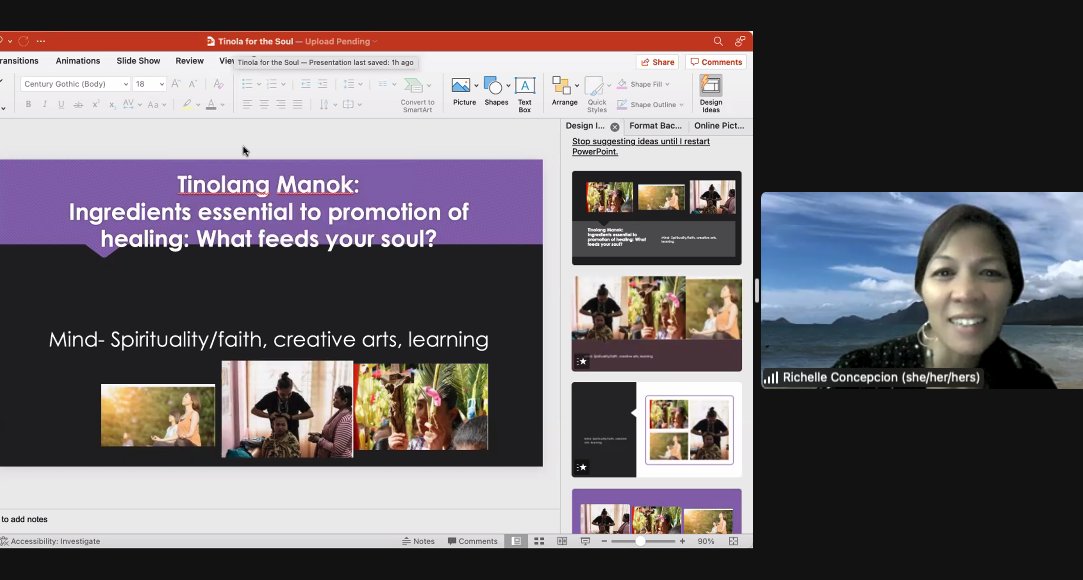Switch to Slide Sorter view

(539, 541)
